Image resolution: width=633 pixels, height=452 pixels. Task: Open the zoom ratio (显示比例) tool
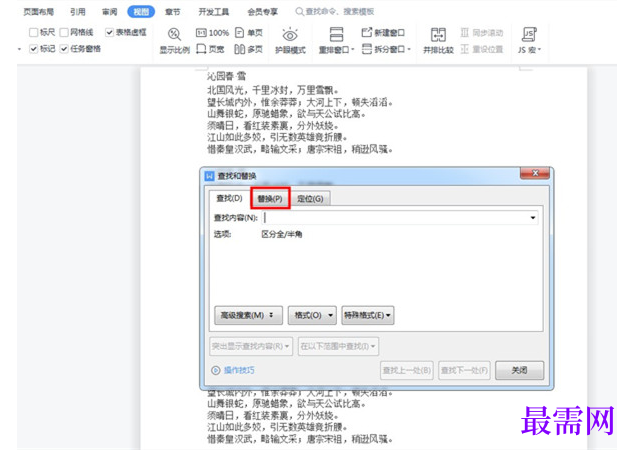coord(174,41)
